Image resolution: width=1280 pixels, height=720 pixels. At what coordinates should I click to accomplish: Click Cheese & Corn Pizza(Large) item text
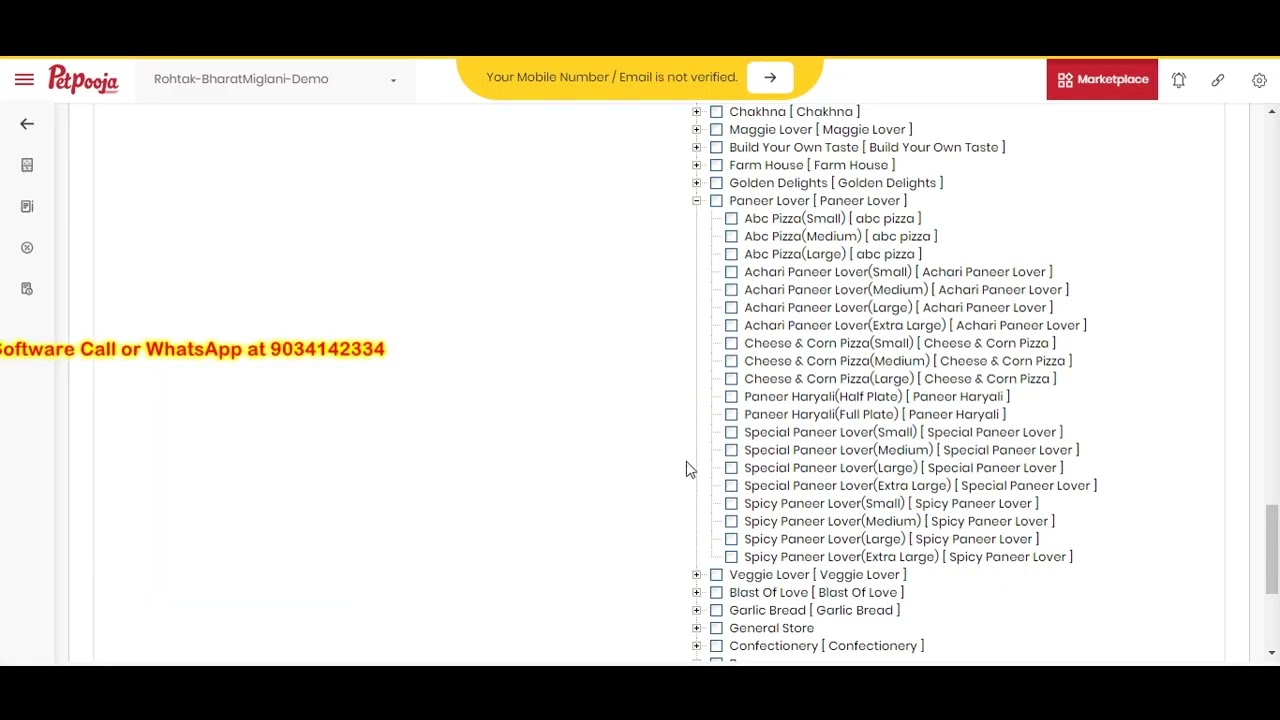(900, 379)
